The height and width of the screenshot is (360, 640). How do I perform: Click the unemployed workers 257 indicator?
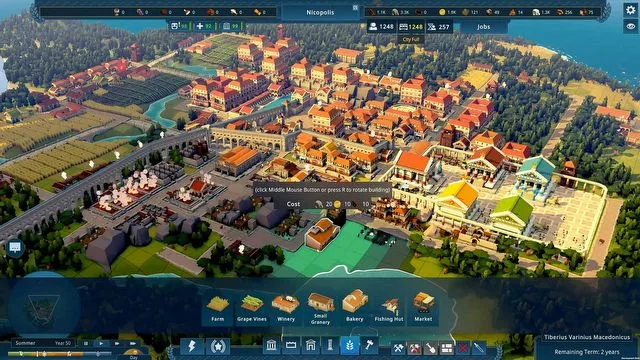[x=439, y=27]
